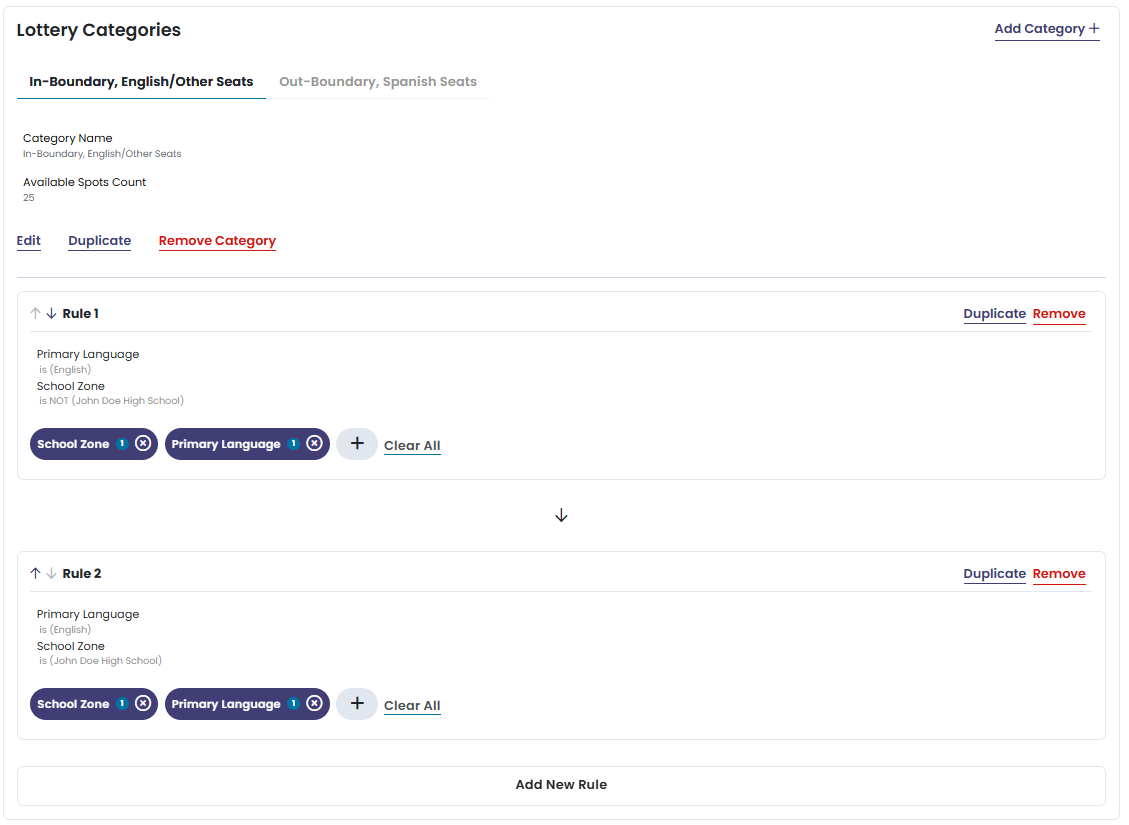Duplicate Rule 2

coord(994,574)
